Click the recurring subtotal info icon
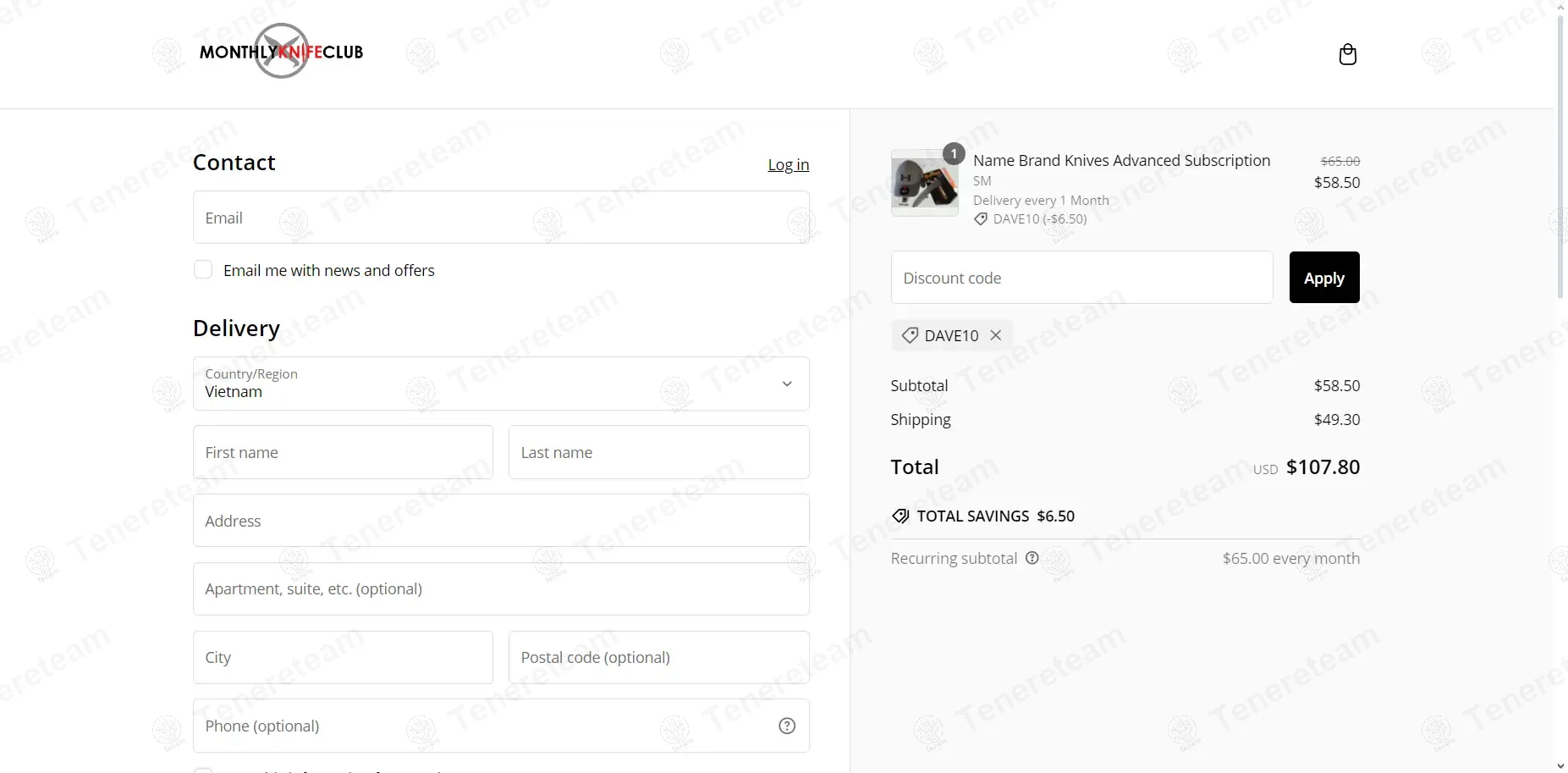Screen dimensions: 1568x773 (1032, 558)
